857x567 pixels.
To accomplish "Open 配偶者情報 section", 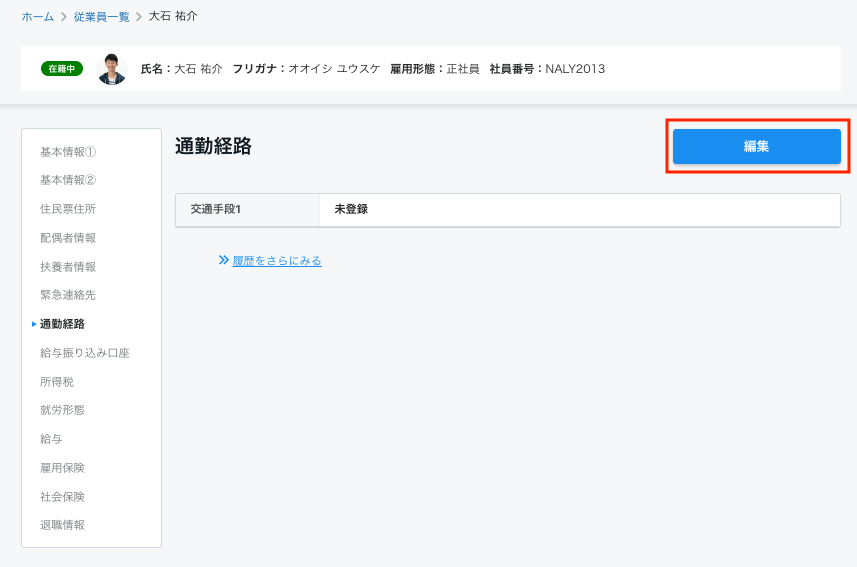I will tap(68, 238).
